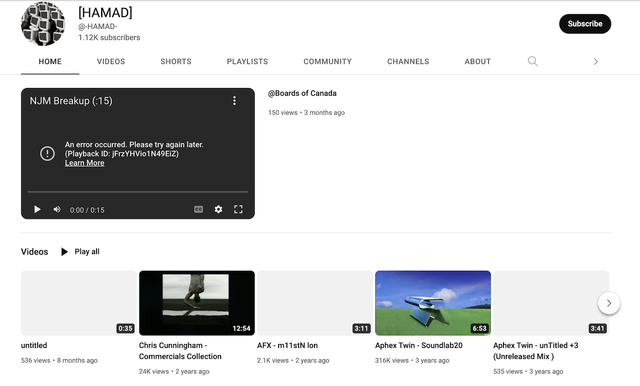Click the 'untitled' video title
The image size is (640, 386).
34,345
